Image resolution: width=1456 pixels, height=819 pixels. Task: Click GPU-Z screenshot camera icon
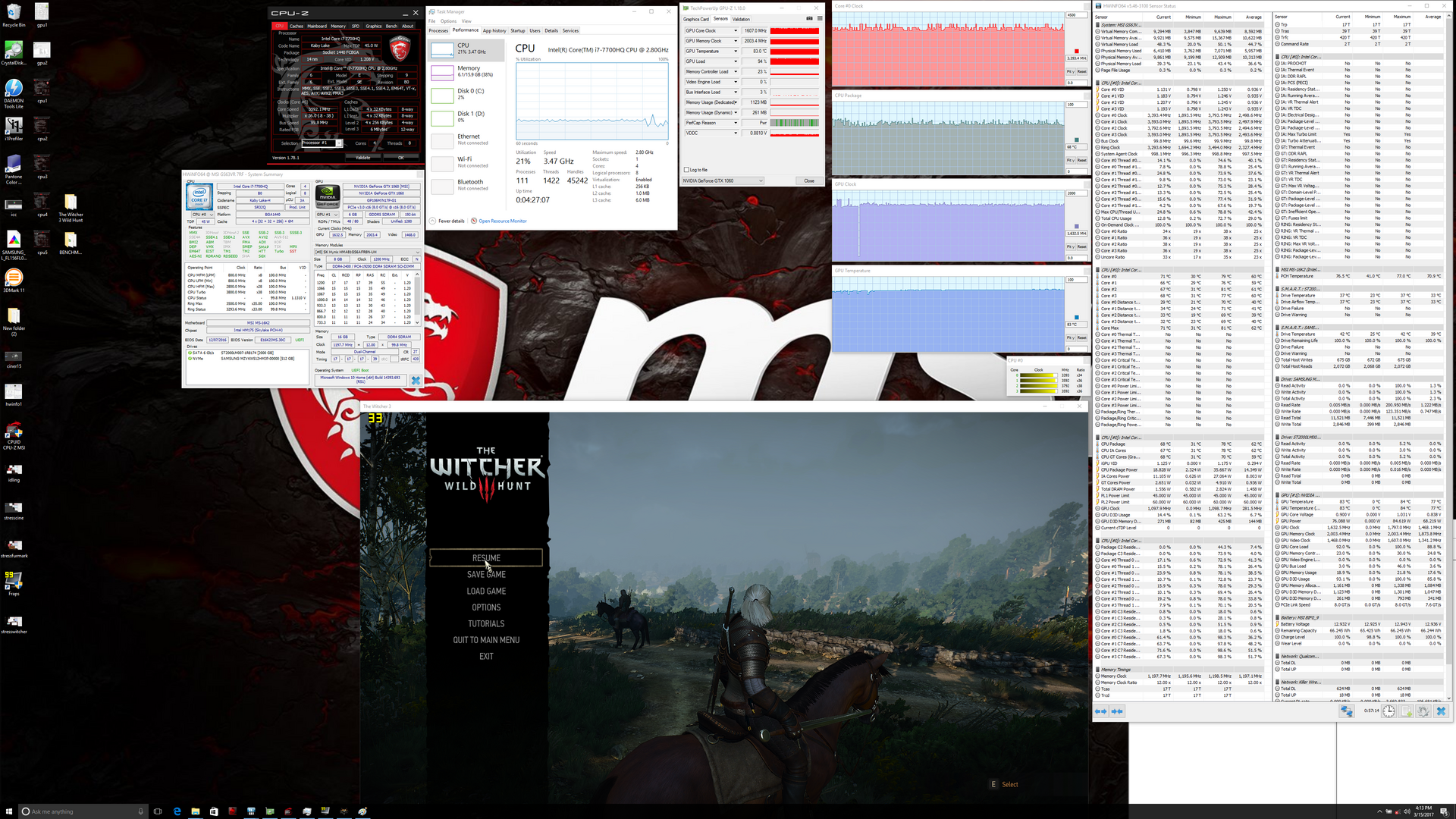[x=809, y=18]
